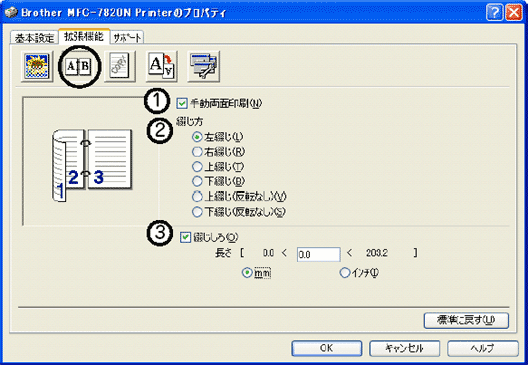
Task: Select the A|B duplex printing icon
Action: point(78,66)
